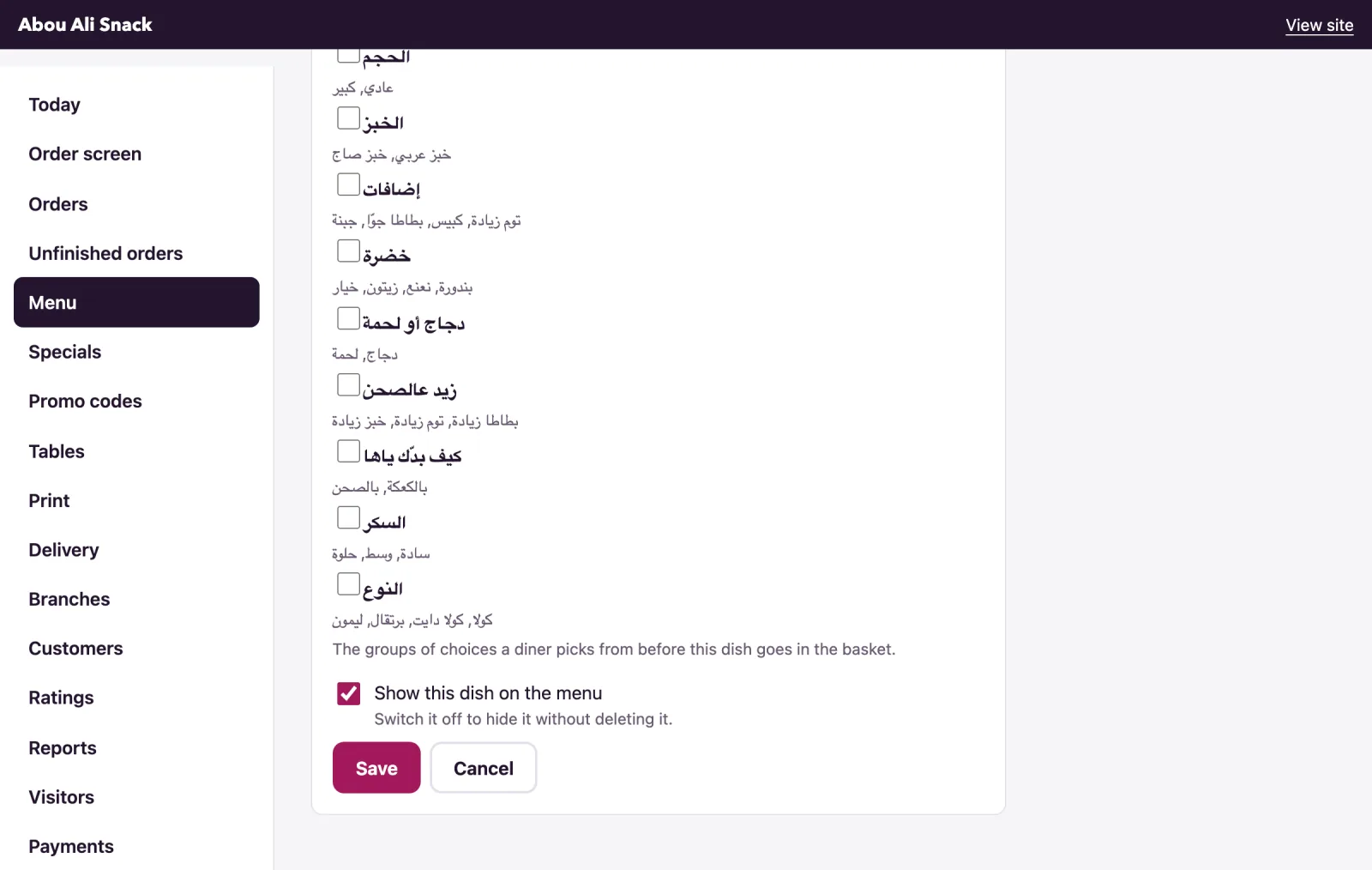The image size is (1372, 870).
Task: Save the dish form
Action: (376, 768)
